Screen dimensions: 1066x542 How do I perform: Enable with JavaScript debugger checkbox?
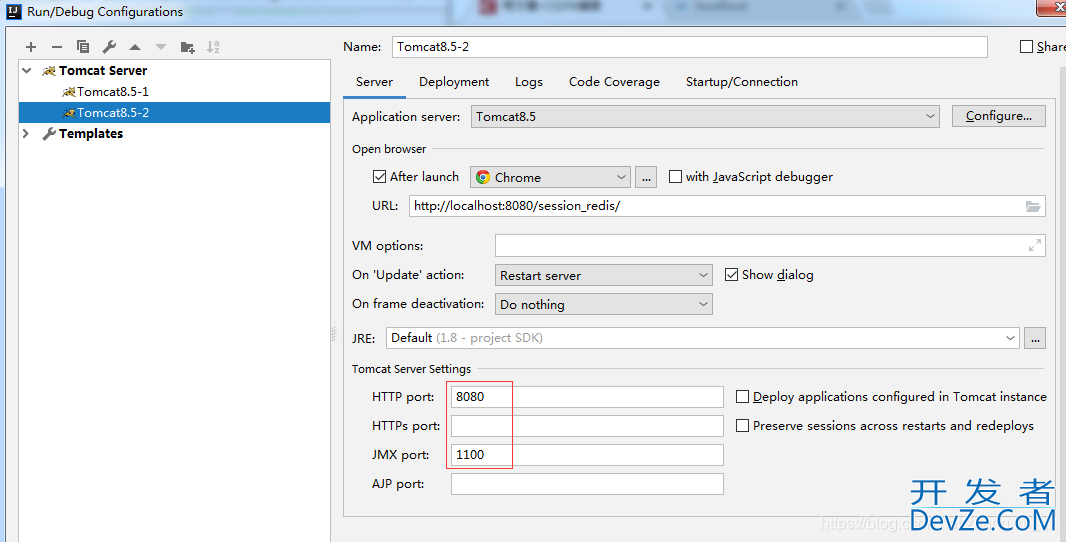click(x=675, y=177)
